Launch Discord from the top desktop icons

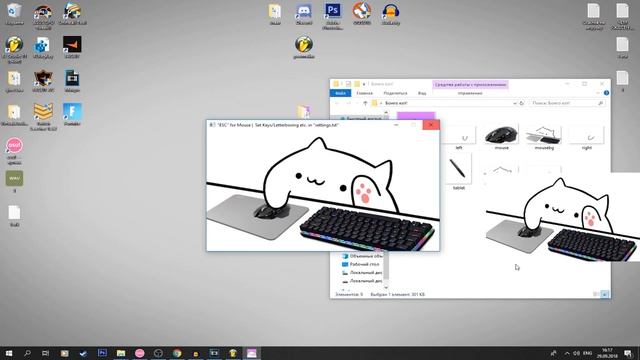pos(304,14)
